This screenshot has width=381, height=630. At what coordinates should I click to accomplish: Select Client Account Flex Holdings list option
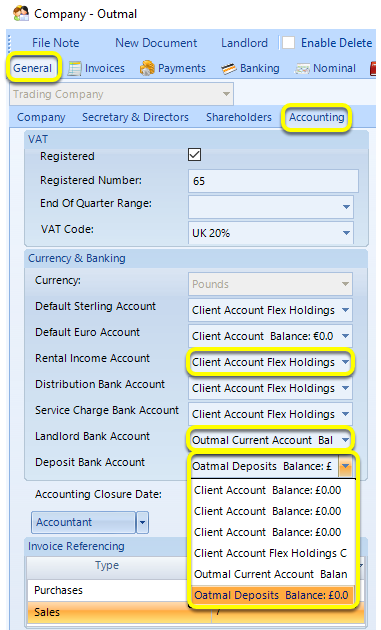coord(273,553)
